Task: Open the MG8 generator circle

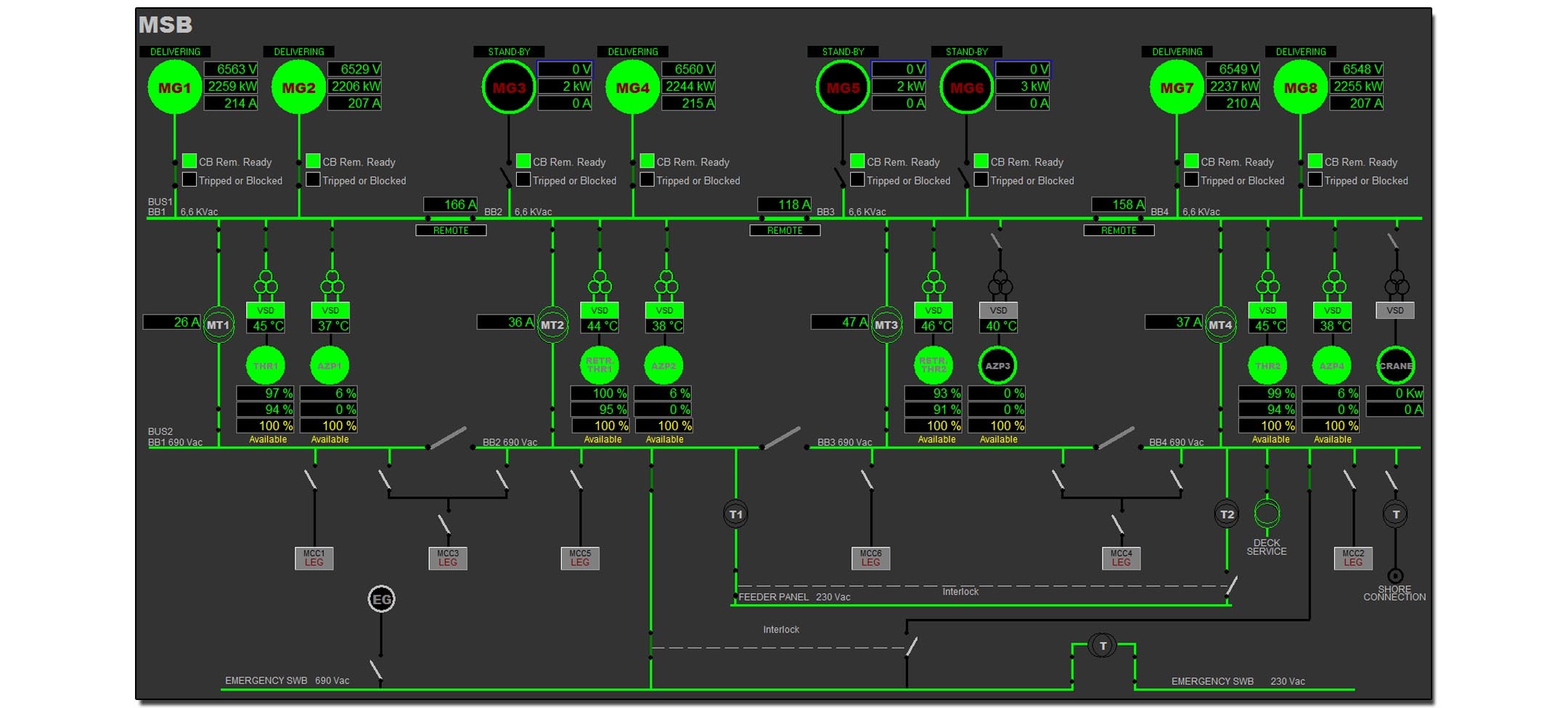Action: click(1300, 88)
